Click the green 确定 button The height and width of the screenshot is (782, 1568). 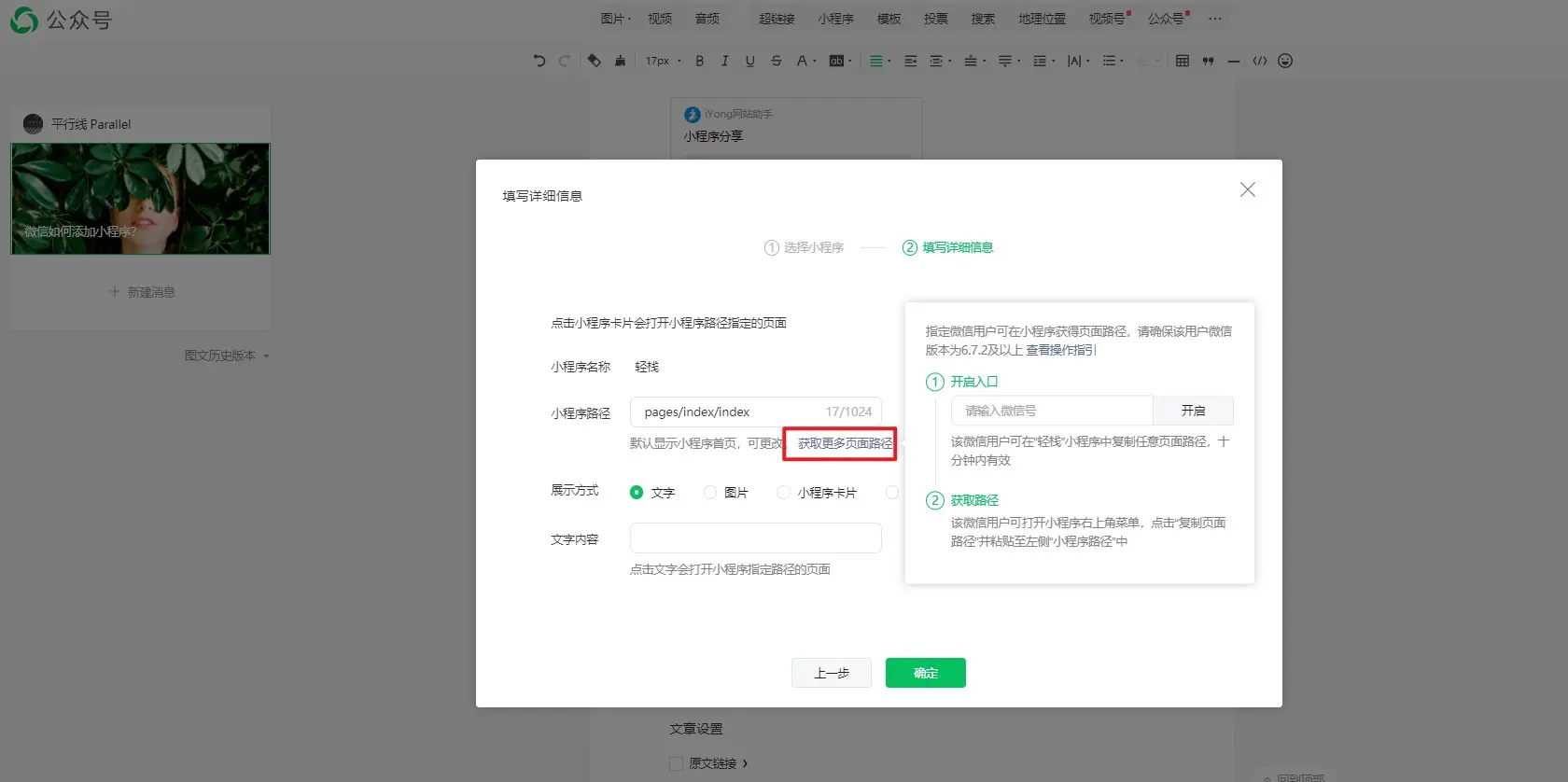point(925,673)
